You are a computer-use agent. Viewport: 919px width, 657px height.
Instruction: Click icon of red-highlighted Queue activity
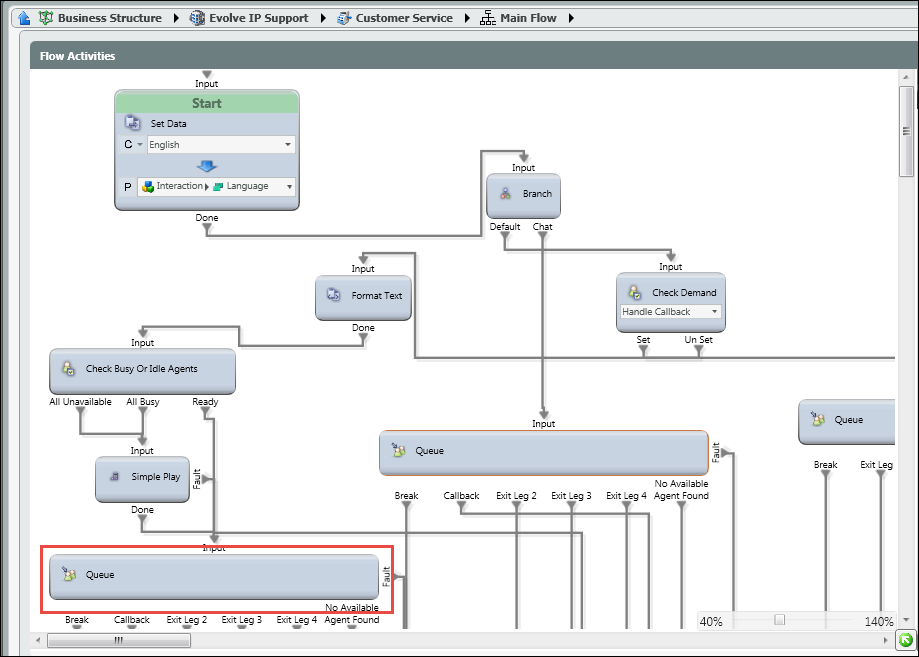pos(68,575)
